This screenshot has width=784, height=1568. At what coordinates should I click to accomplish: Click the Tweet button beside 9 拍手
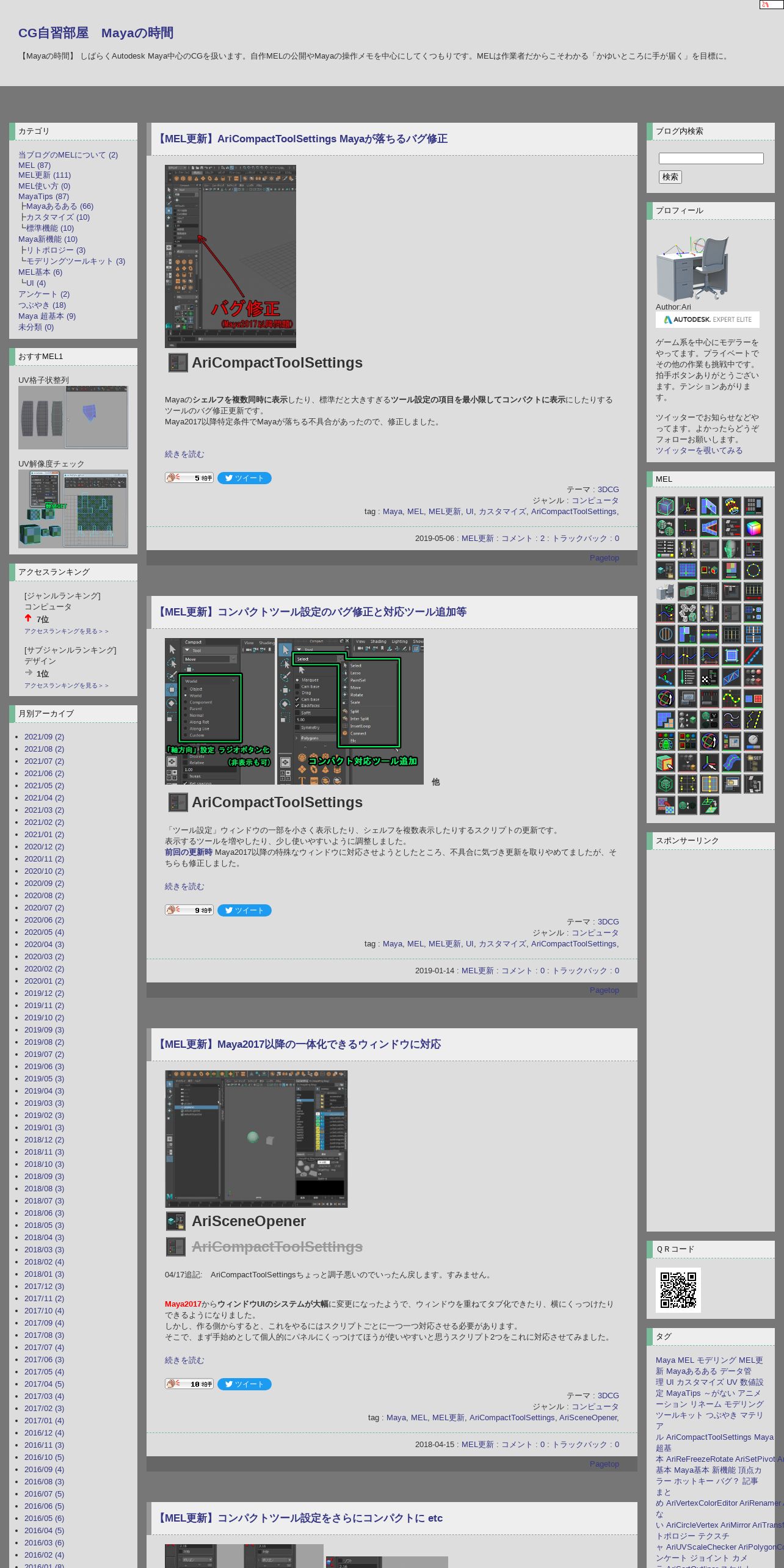[244, 910]
